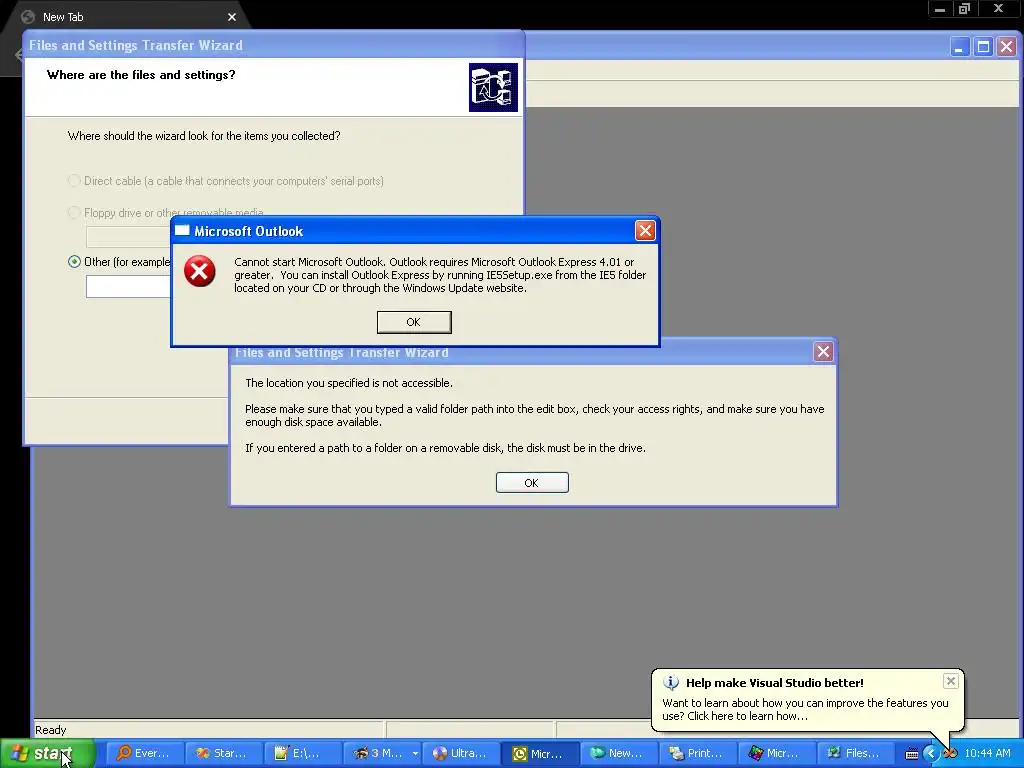Screen dimensions: 1024x768
Task: Click OK in the location not accessible dialog
Action: [x=532, y=483]
